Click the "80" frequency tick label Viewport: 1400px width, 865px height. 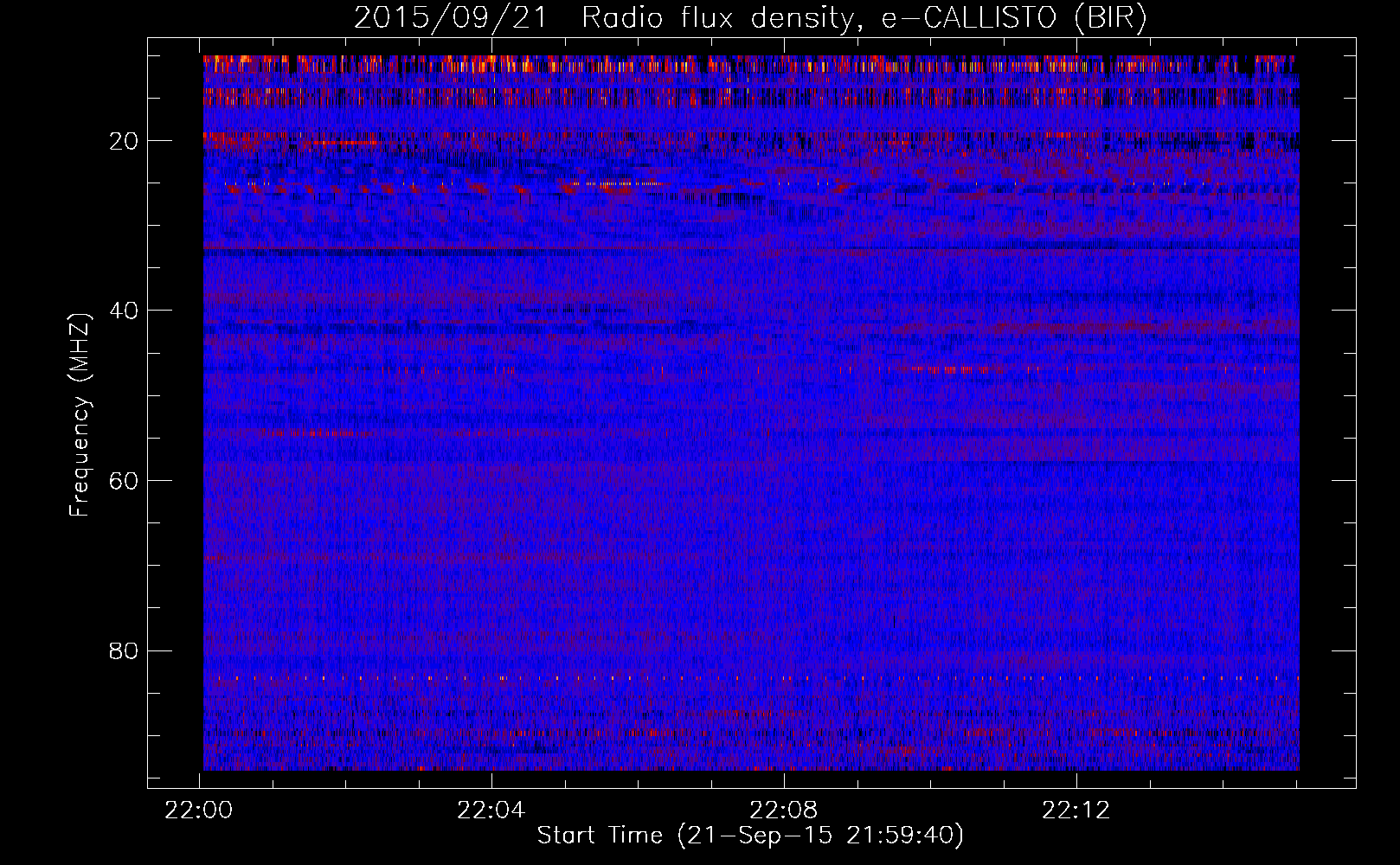click(x=124, y=650)
